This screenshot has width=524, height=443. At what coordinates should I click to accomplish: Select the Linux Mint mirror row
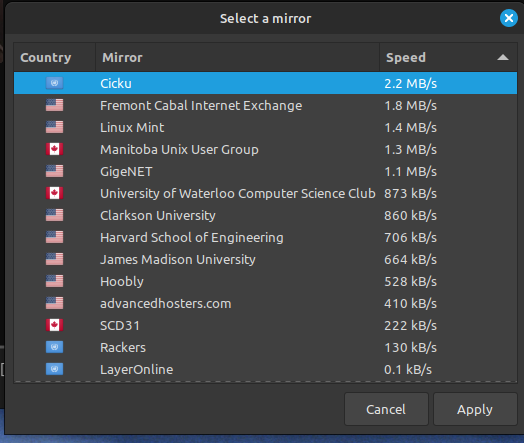(265, 127)
